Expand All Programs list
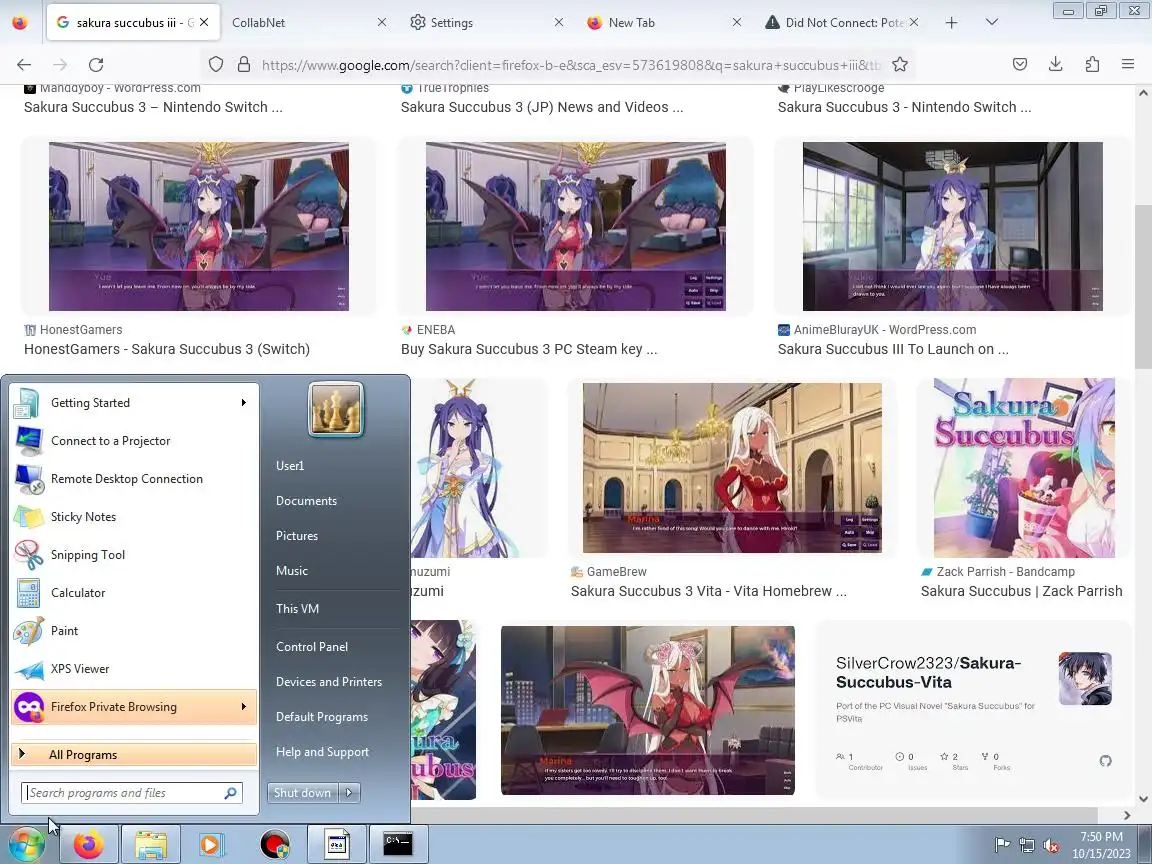The image size is (1152, 864). [134, 755]
